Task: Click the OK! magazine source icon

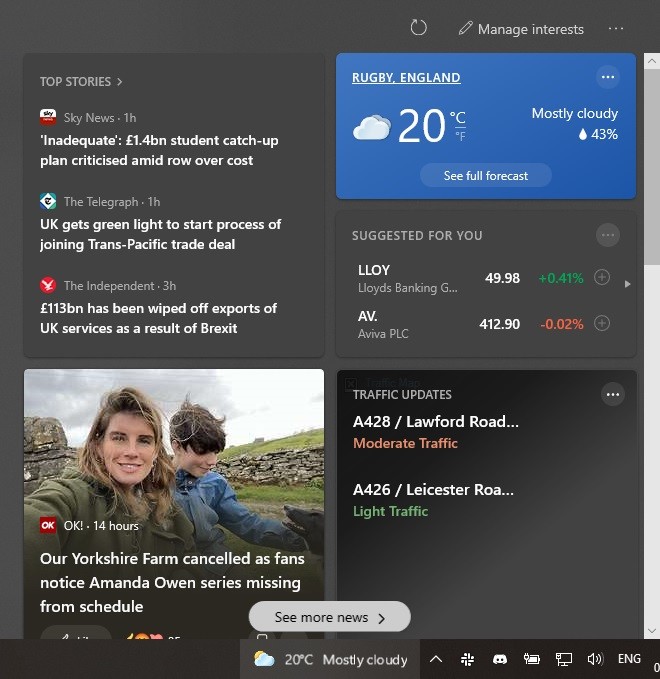Action: pyautogui.click(x=48, y=525)
